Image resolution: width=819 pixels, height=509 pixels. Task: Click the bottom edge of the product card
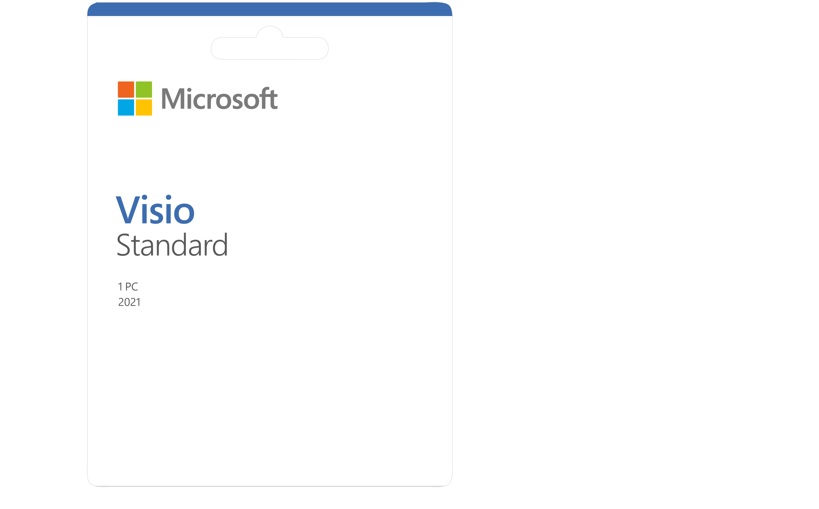pyautogui.click(x=270, y=485)
